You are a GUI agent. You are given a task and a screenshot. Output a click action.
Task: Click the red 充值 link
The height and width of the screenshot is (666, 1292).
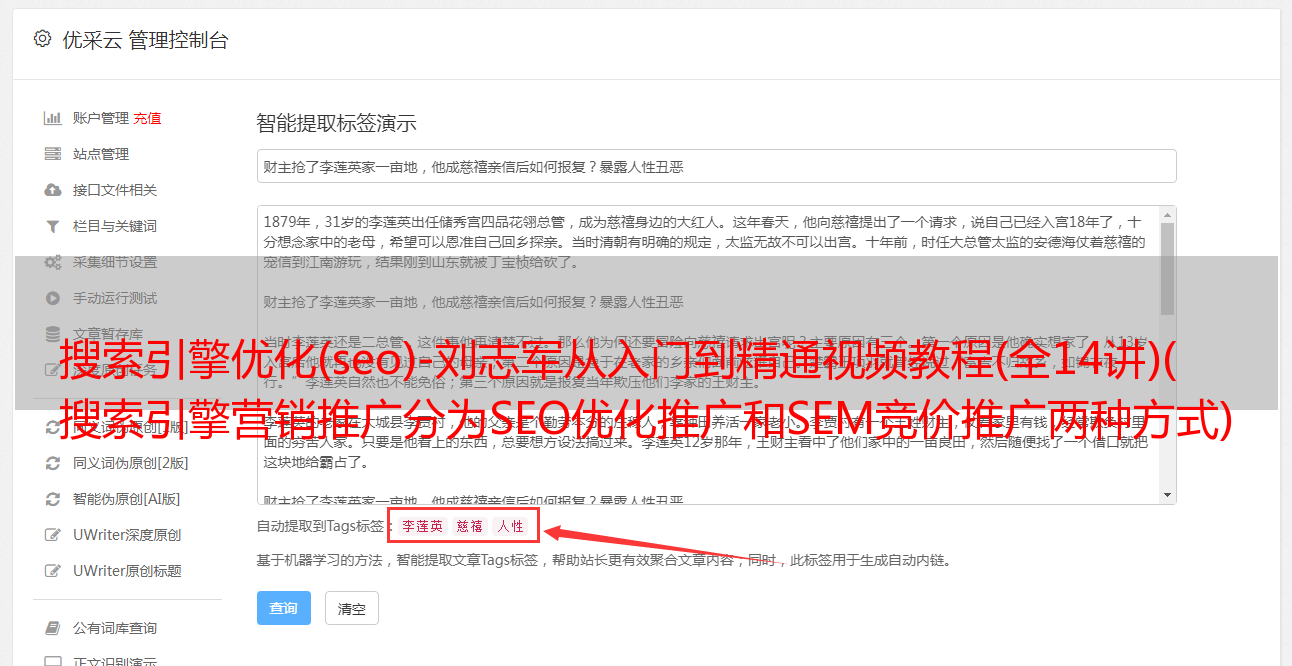[147, 118]
